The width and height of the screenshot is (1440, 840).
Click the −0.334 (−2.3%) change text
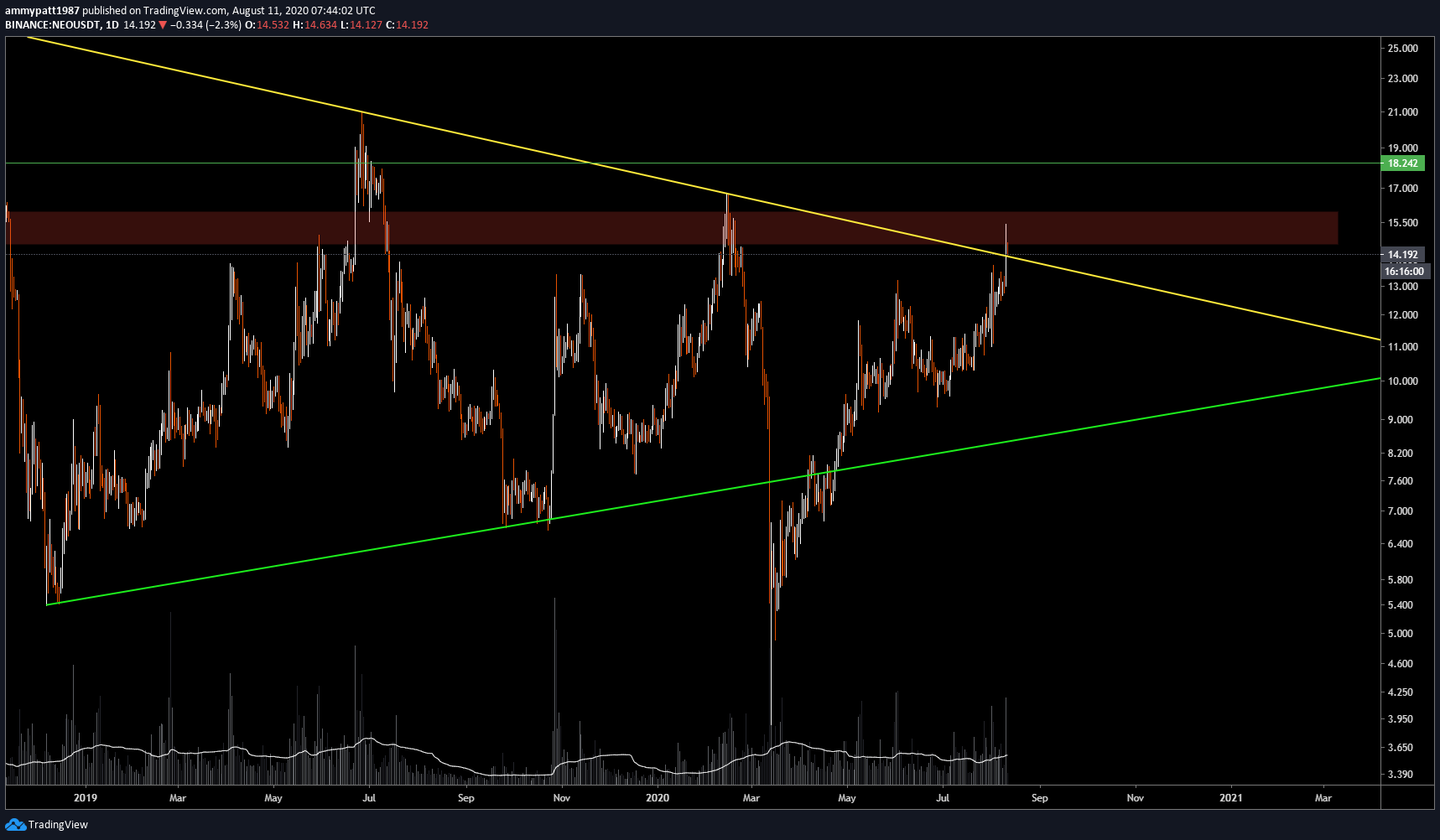coord(206,25)
